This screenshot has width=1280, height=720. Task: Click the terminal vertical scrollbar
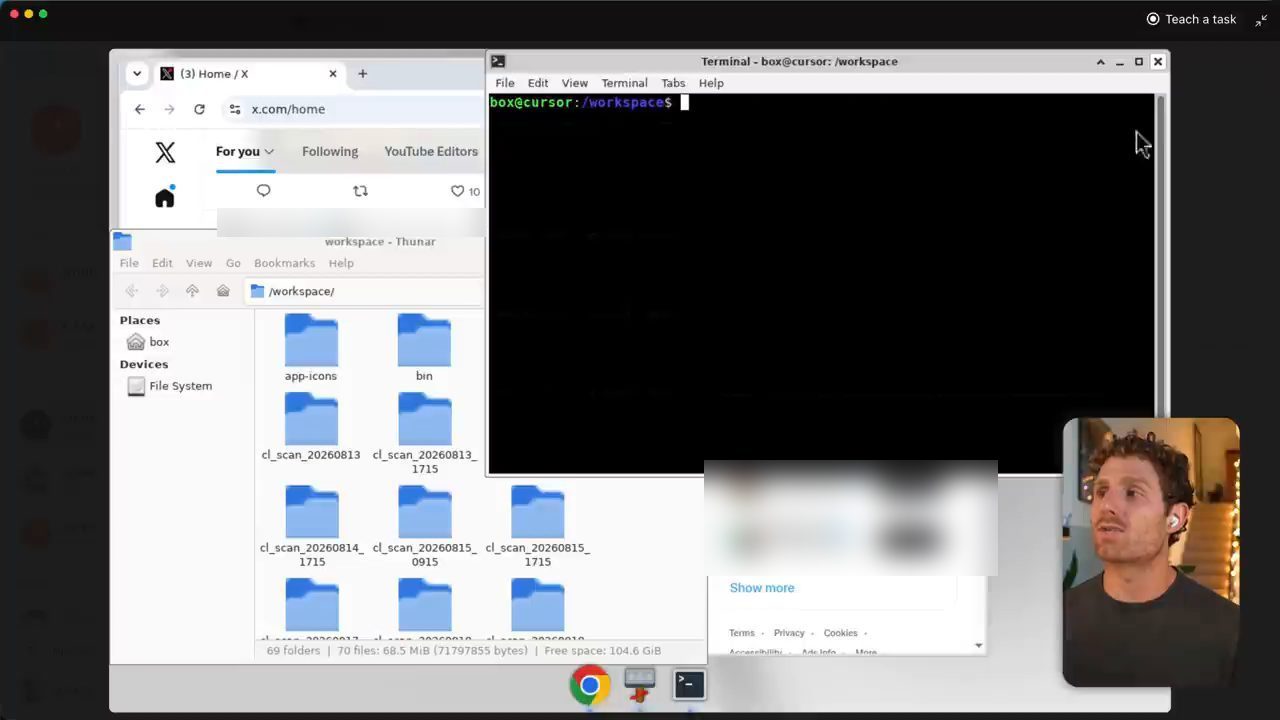coord(1161,255)
